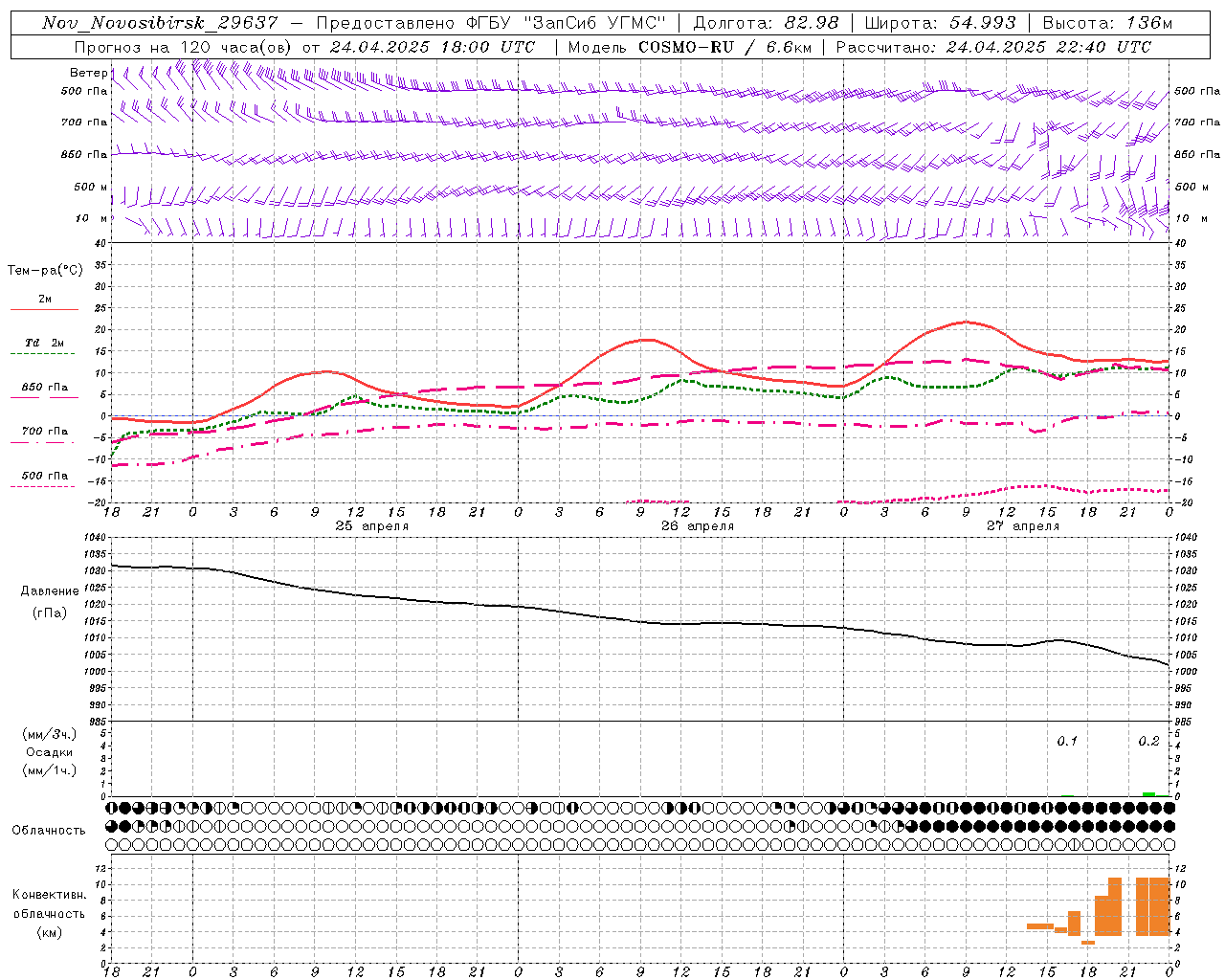Click the 'Td 2м' dew point legend entry
This screenshot has width=1225, height=980.
pos(44,343)
